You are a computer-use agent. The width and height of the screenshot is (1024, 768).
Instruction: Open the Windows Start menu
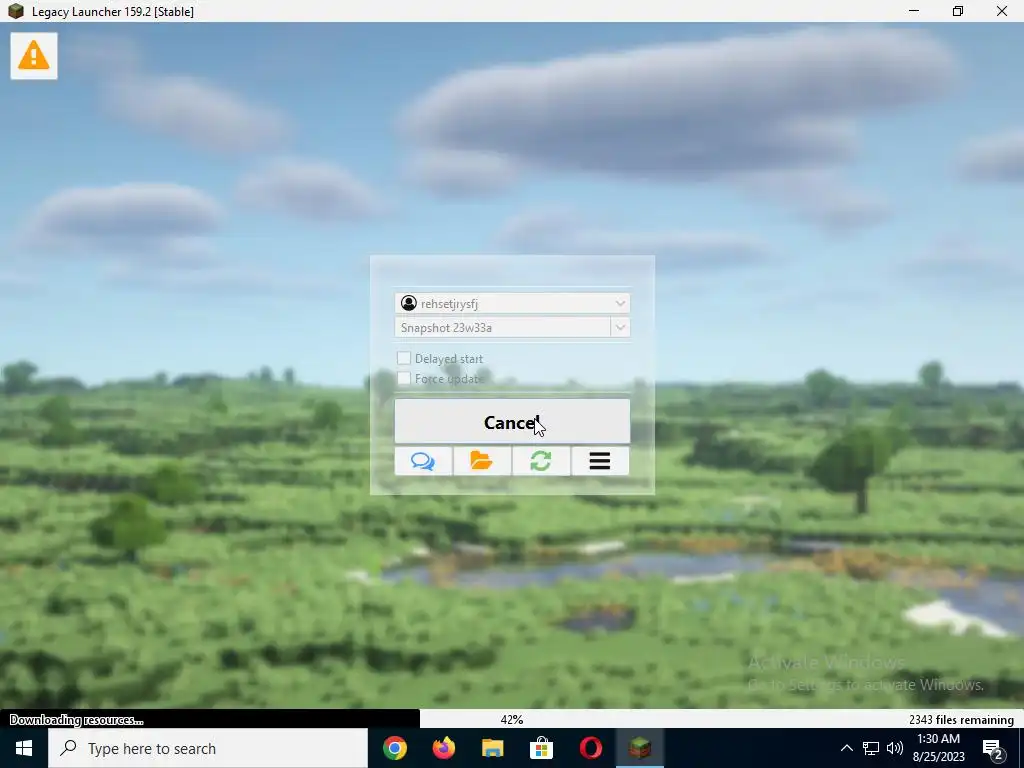24,748
